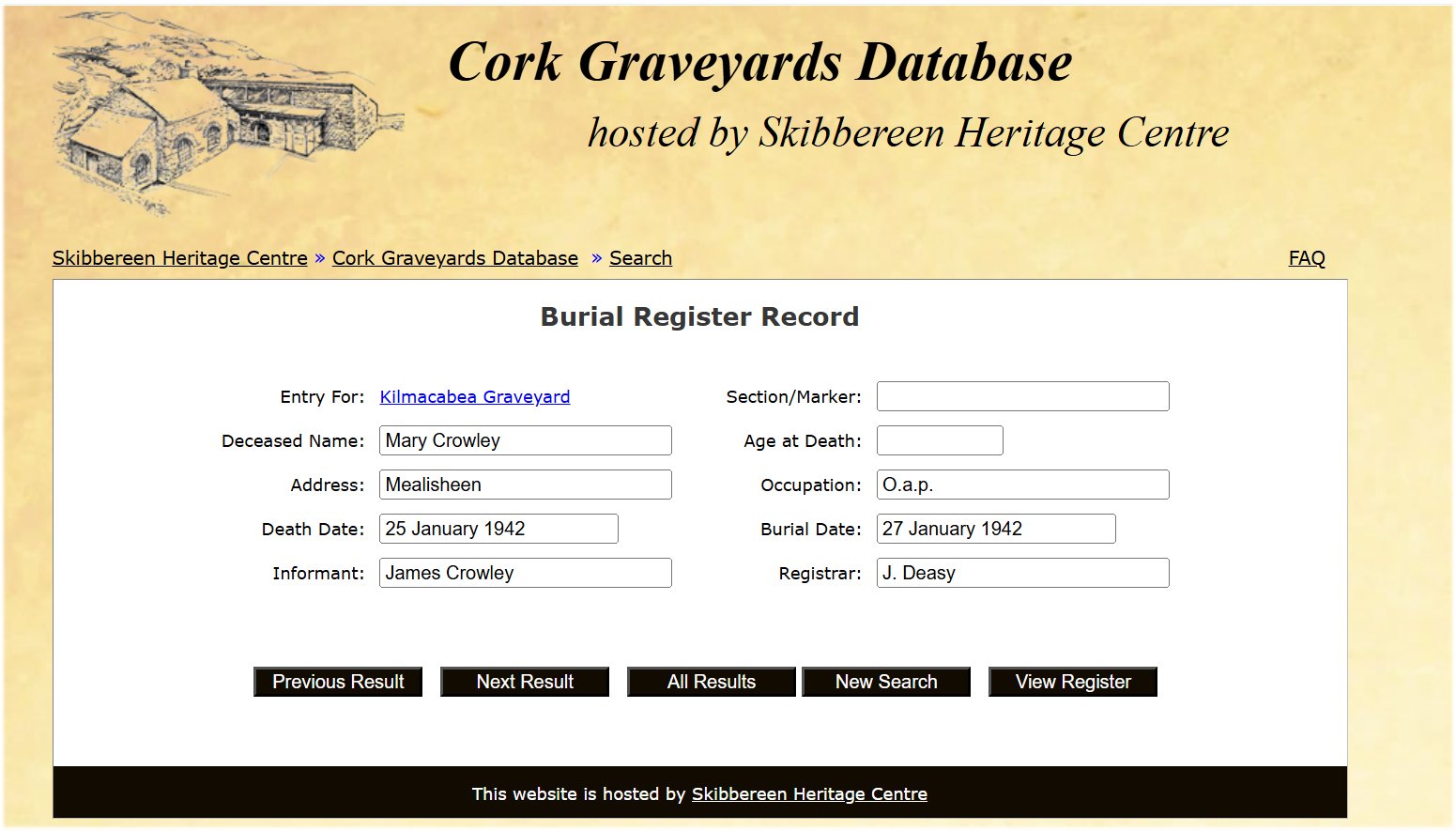Open the Search breadcrumb link
1456x831 pixels.
coord(640,258)
